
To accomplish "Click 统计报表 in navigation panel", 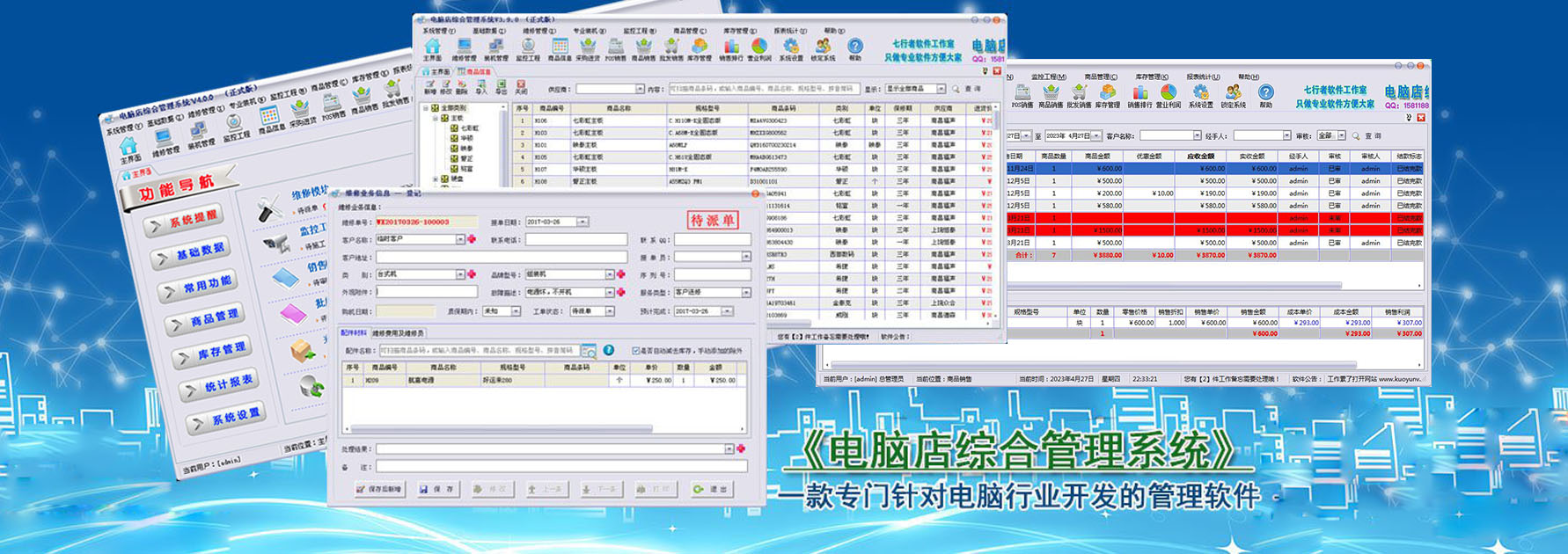I will pos(219,385).
